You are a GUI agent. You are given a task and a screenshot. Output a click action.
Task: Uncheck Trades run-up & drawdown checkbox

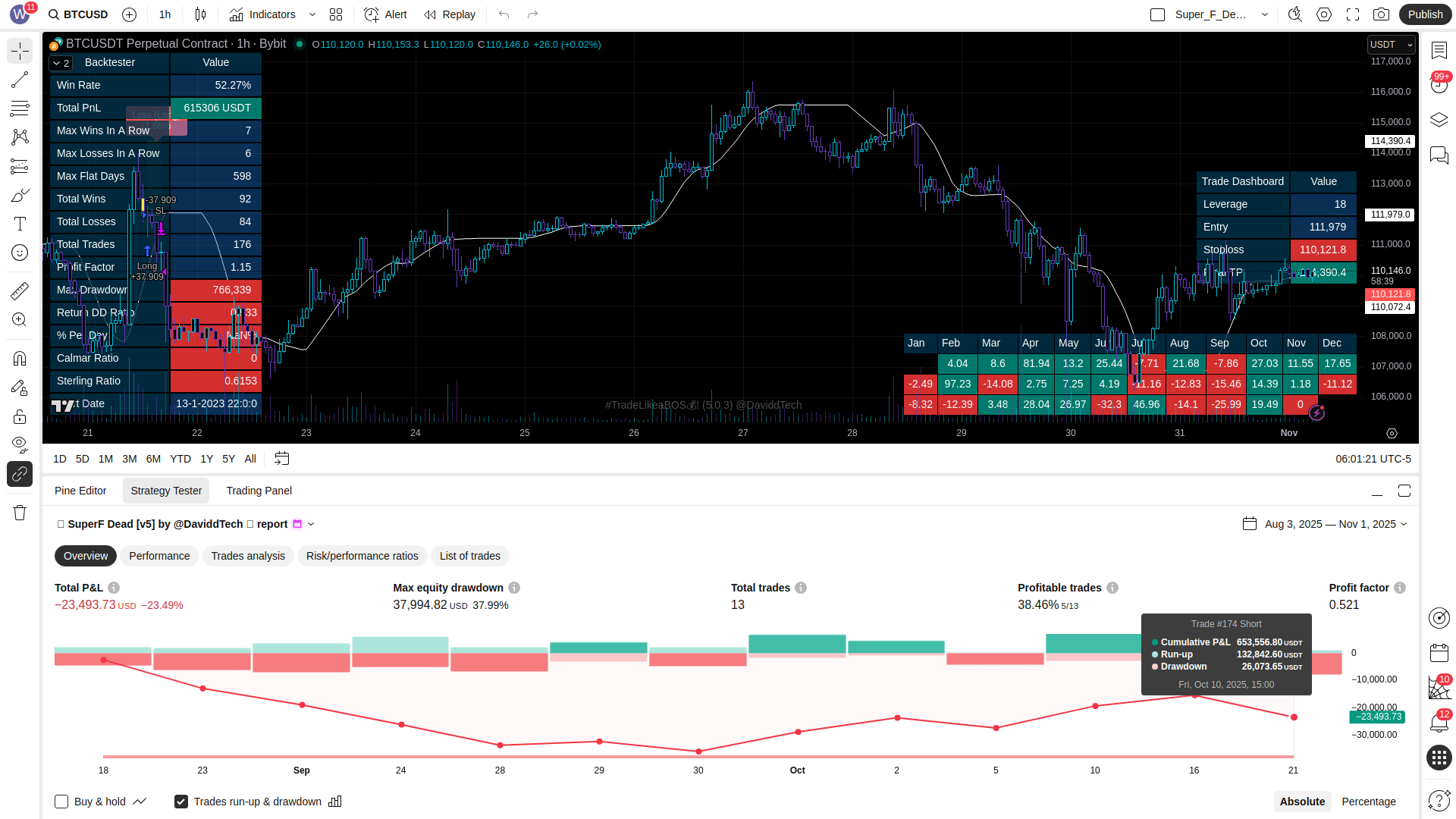181,802
